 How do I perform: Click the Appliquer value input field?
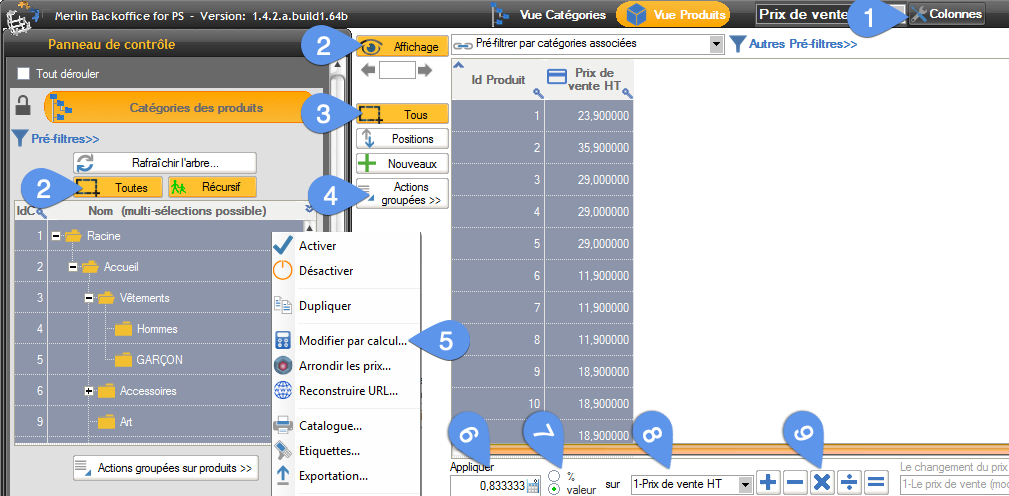click(x=487, y=485)
